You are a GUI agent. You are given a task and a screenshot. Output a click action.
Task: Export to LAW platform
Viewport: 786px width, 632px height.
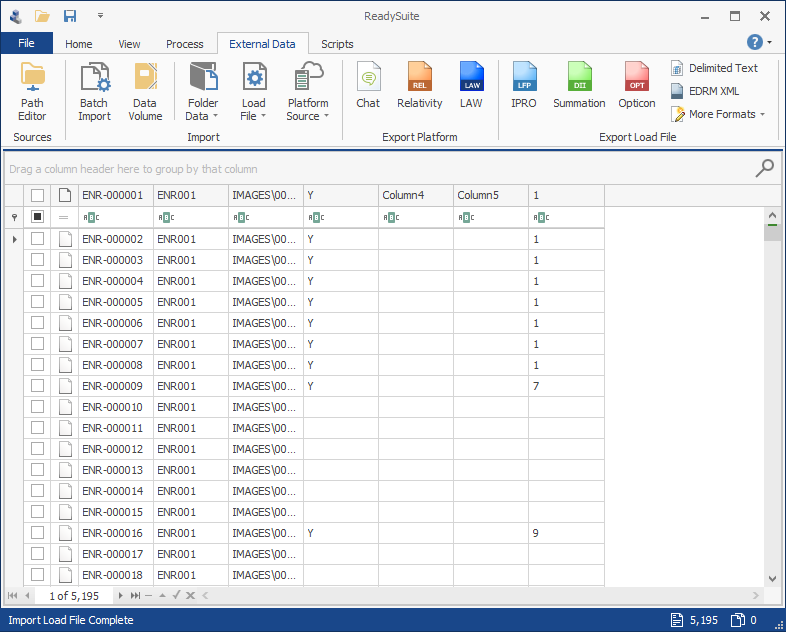471,85
